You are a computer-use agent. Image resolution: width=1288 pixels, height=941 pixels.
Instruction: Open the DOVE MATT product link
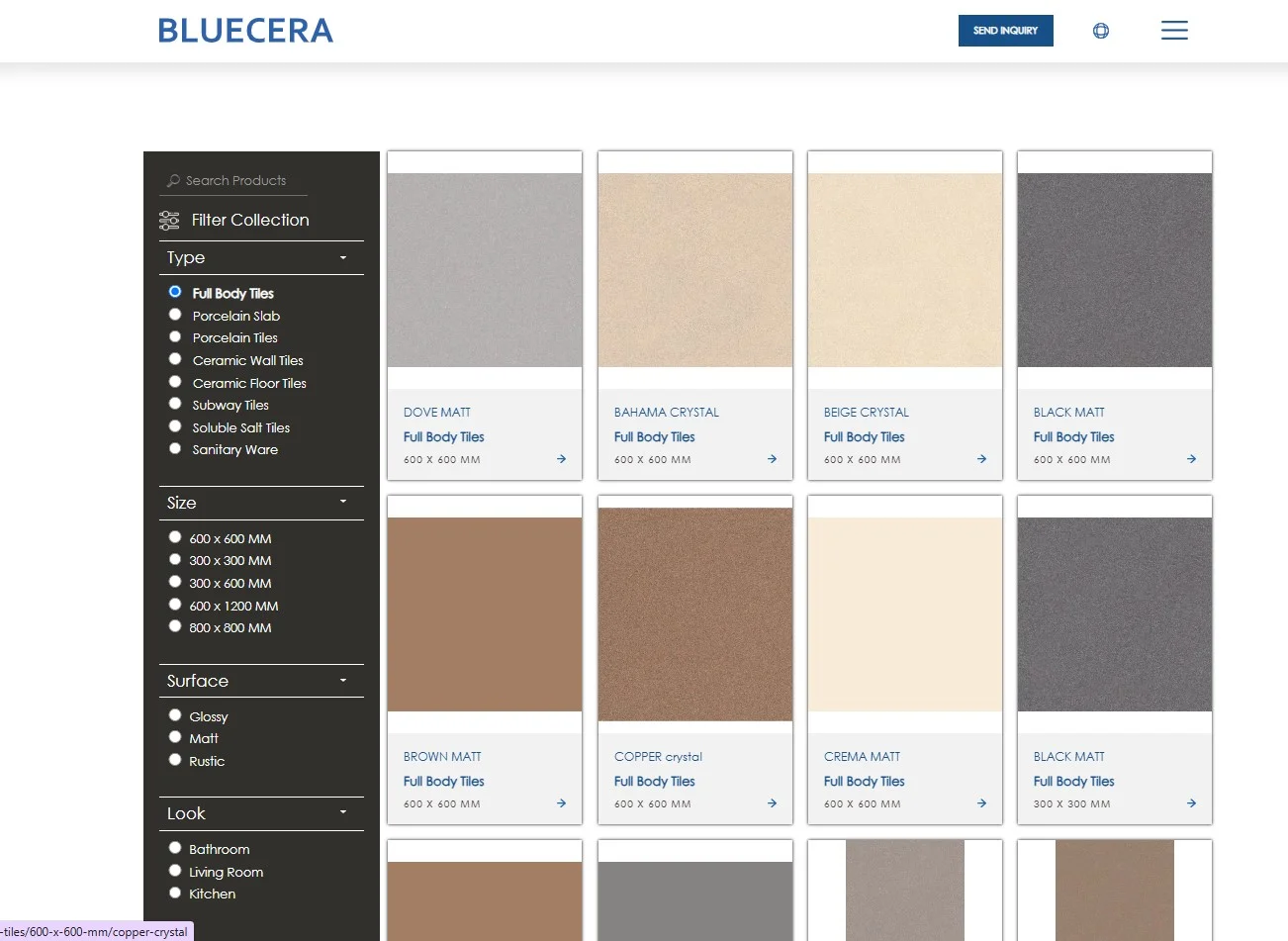click(437, 413)
